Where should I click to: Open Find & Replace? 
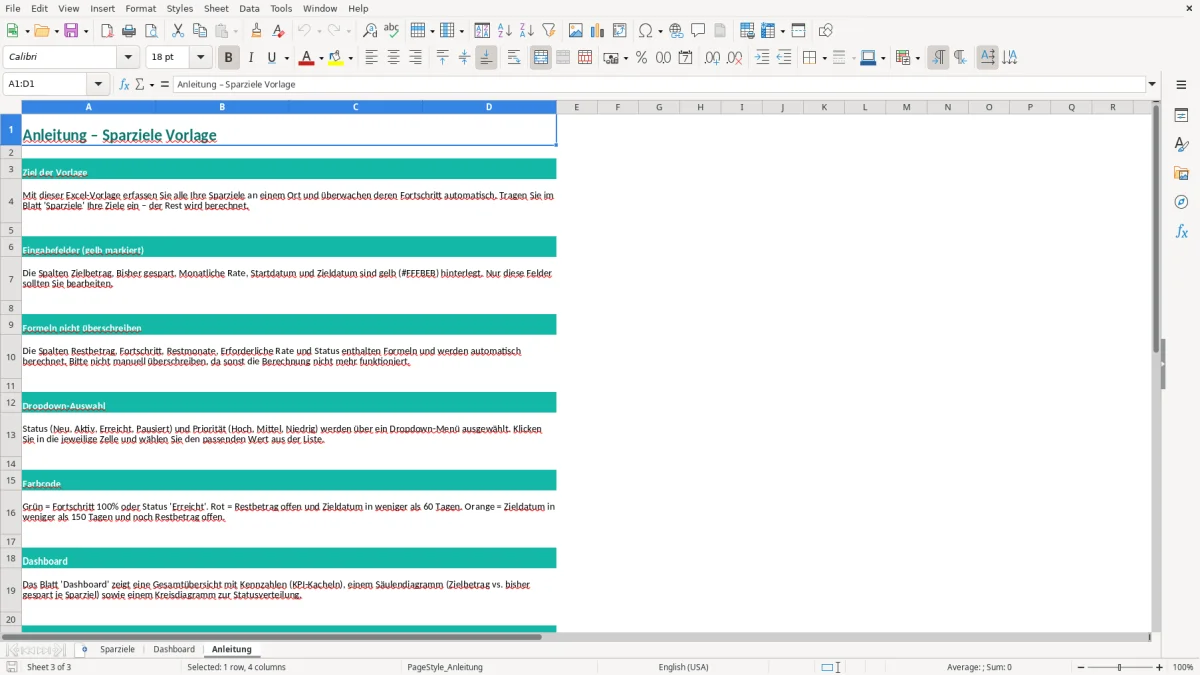370,31
